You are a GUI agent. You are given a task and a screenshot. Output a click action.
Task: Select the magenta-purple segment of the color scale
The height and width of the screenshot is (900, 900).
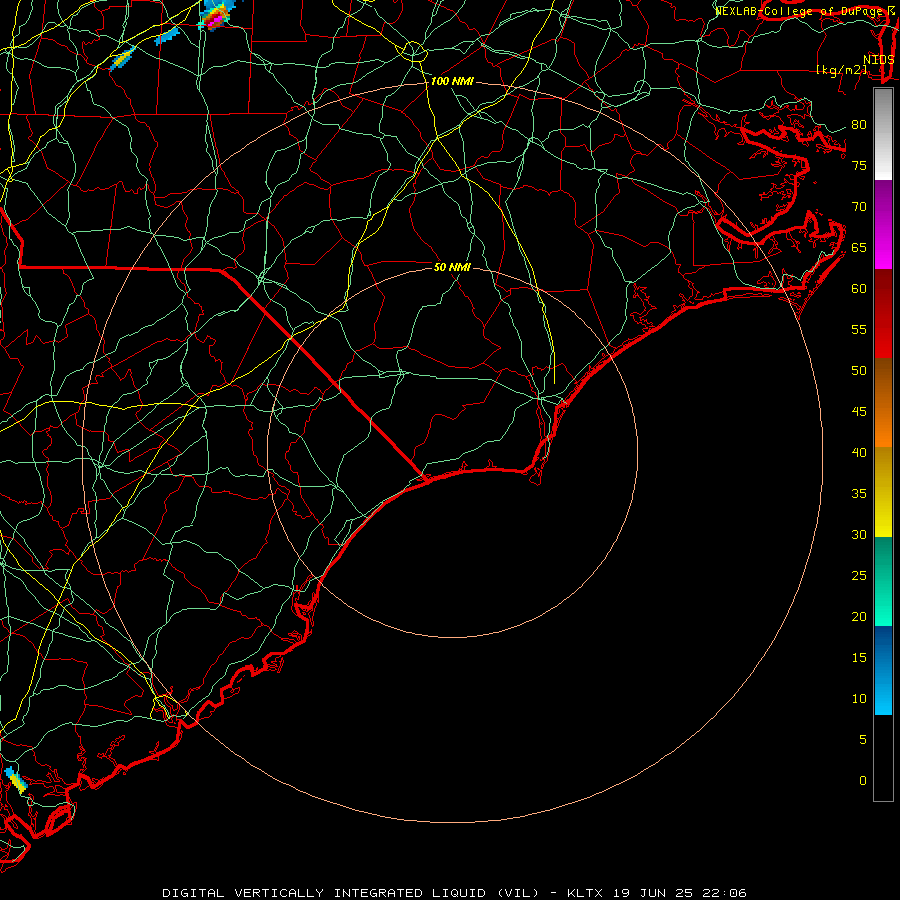[x=883, y=224]
